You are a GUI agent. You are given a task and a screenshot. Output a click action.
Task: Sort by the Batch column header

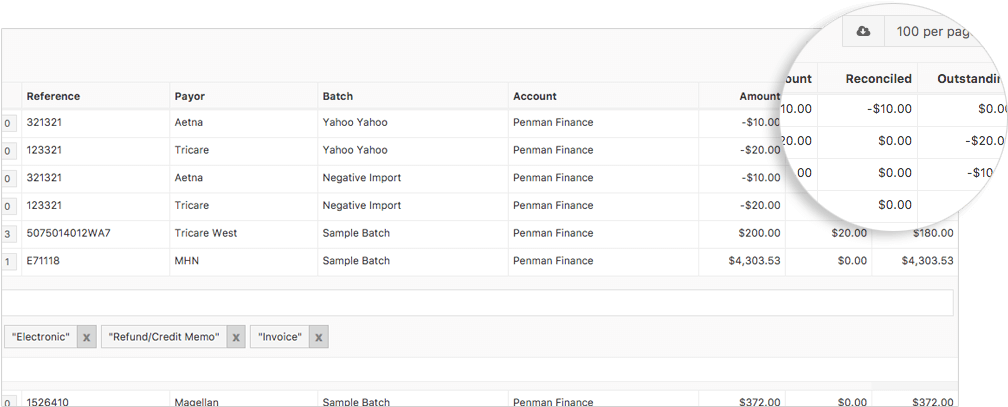(339, 96)
